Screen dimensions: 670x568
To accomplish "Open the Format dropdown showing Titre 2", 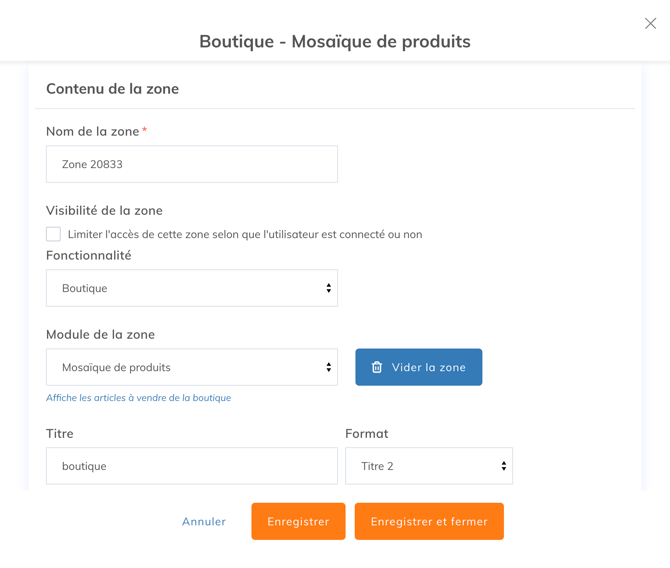I will 429,466.
